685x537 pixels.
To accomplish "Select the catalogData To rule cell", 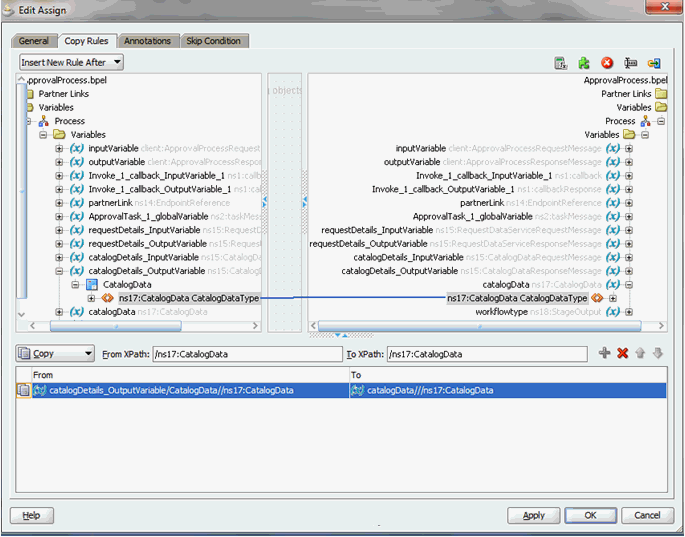I will coord(508,390).
